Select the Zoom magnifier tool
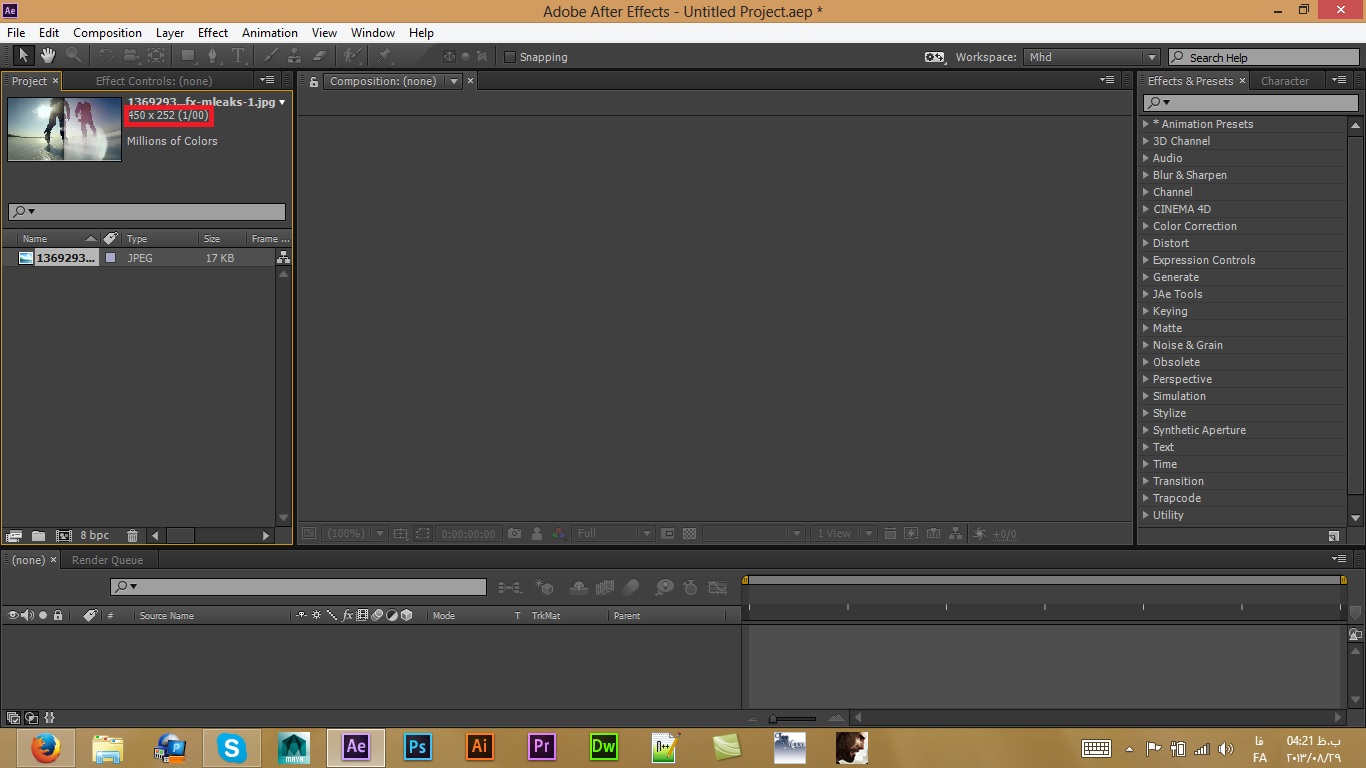Screen dimensions: 1366x768 tap(73, 56)
